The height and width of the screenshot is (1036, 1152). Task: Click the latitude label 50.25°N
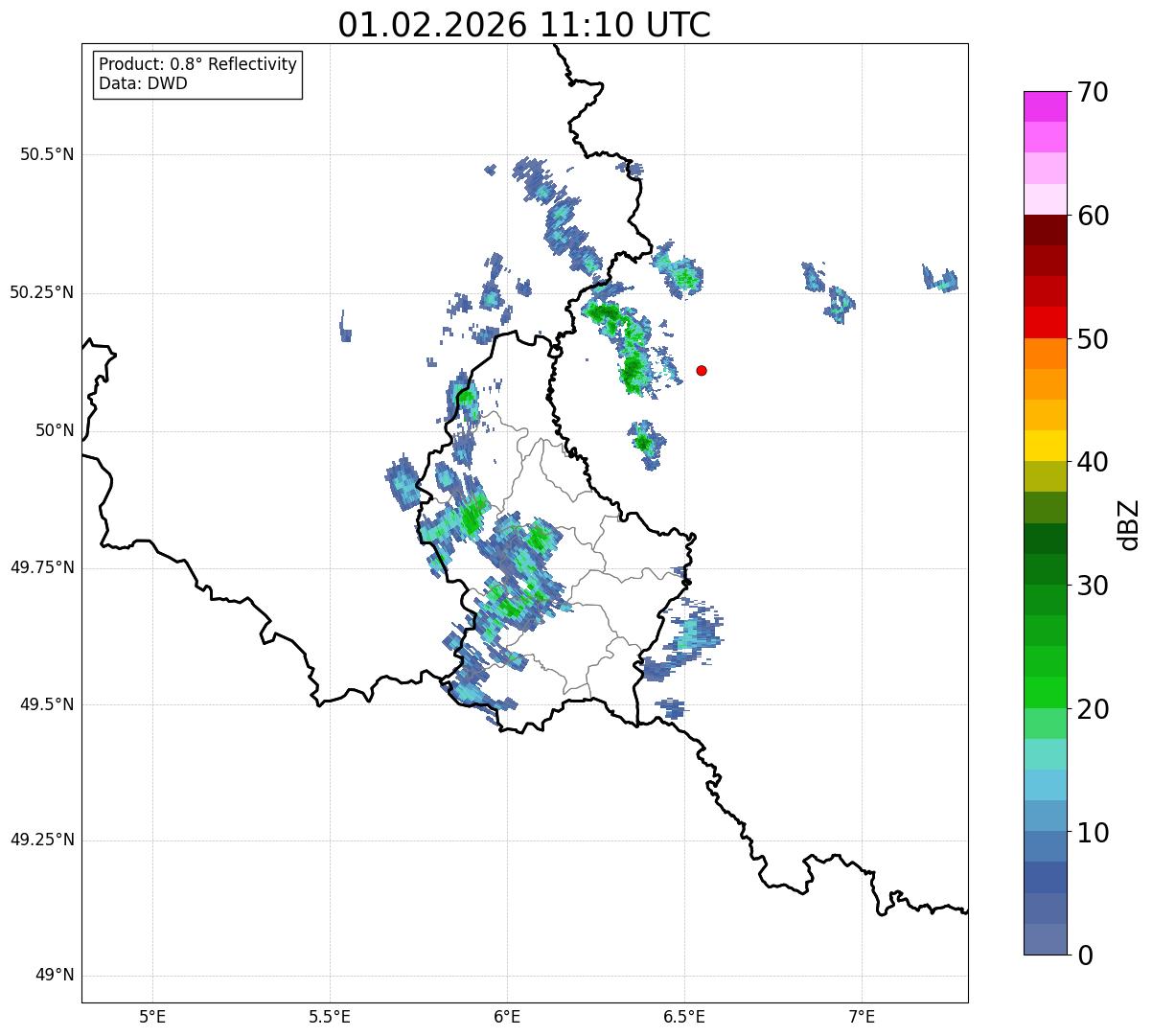(x=42, y=292)
